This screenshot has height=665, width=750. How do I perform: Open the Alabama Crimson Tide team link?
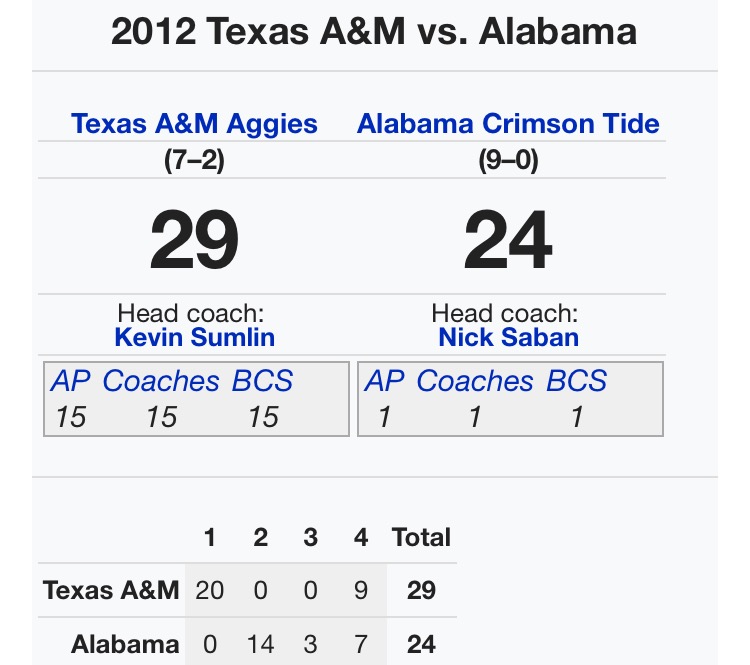[x=508, y=124]
